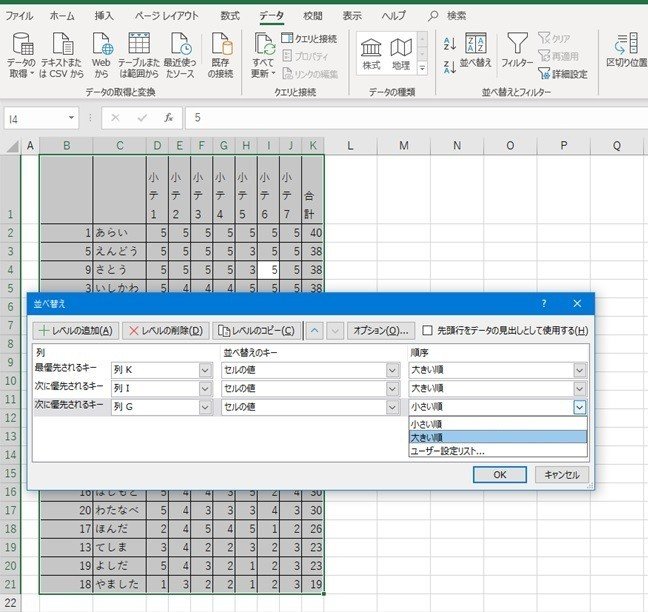This screenshot has height=612, width=648.
Task: Open Queries & Connections (クエリと接続)
Action: click(x=310, y=38)
